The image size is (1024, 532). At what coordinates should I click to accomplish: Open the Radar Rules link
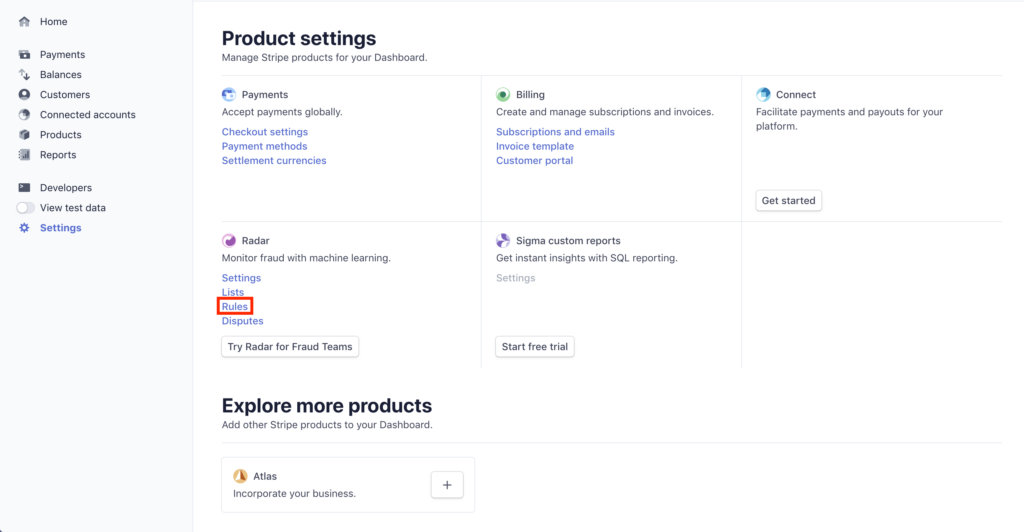(x=234, y=307)
